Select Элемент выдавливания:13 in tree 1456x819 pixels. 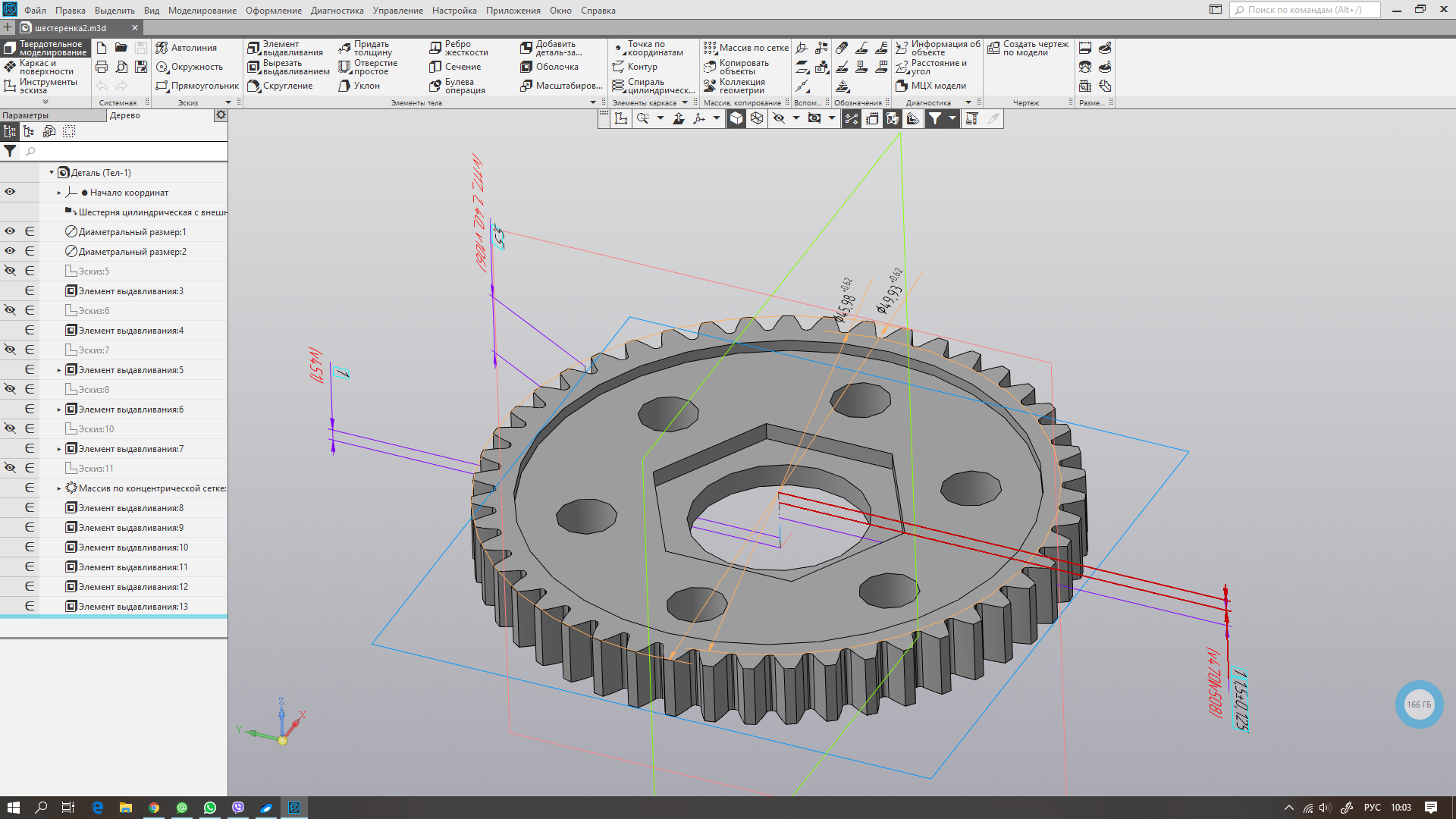133,607
